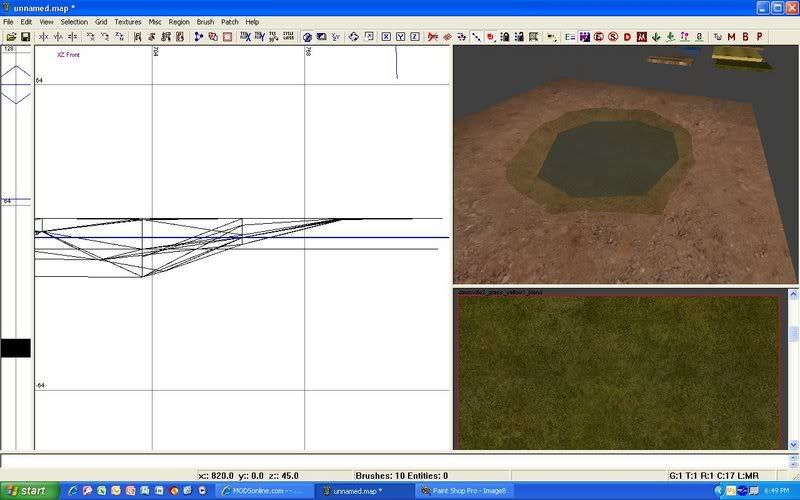
Task: Open the Patch menu
Action: pyautogui.click(x=230, y=21)
